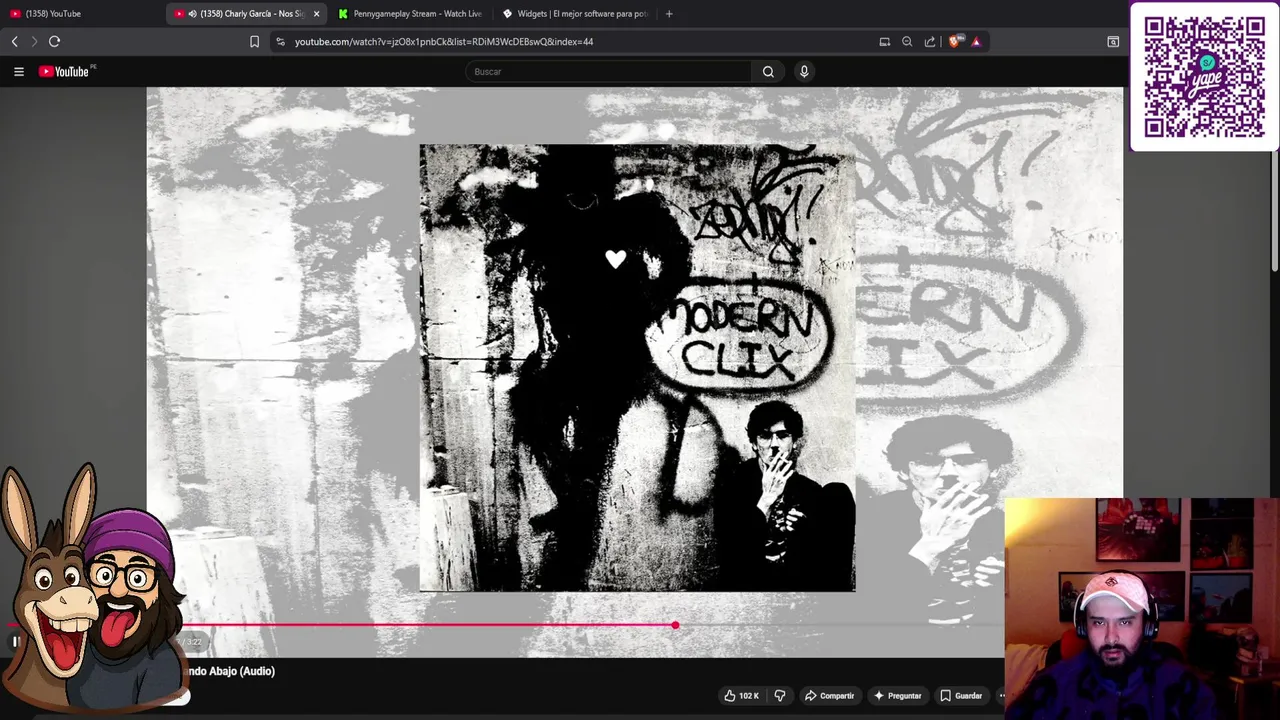Click the red progress bar scrubber handle
The height and width of the screenshot is (720, 1280).
point(675,625)
